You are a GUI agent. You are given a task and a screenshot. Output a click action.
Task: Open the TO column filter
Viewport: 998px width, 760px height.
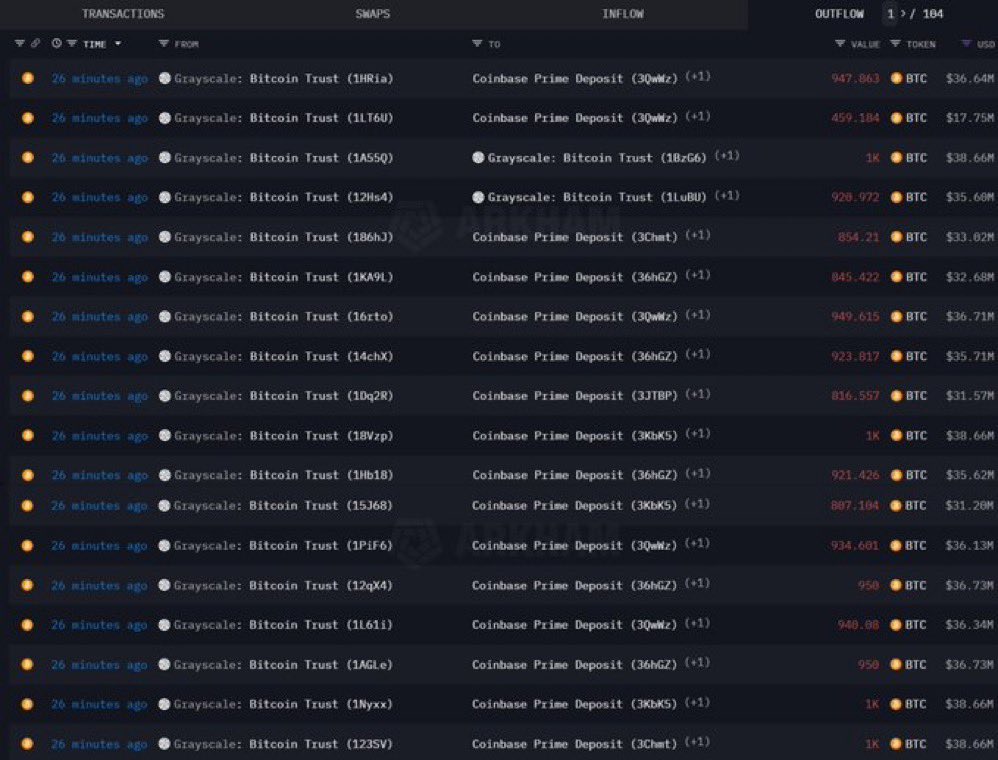pyautogui.click(x=477, y=43)
